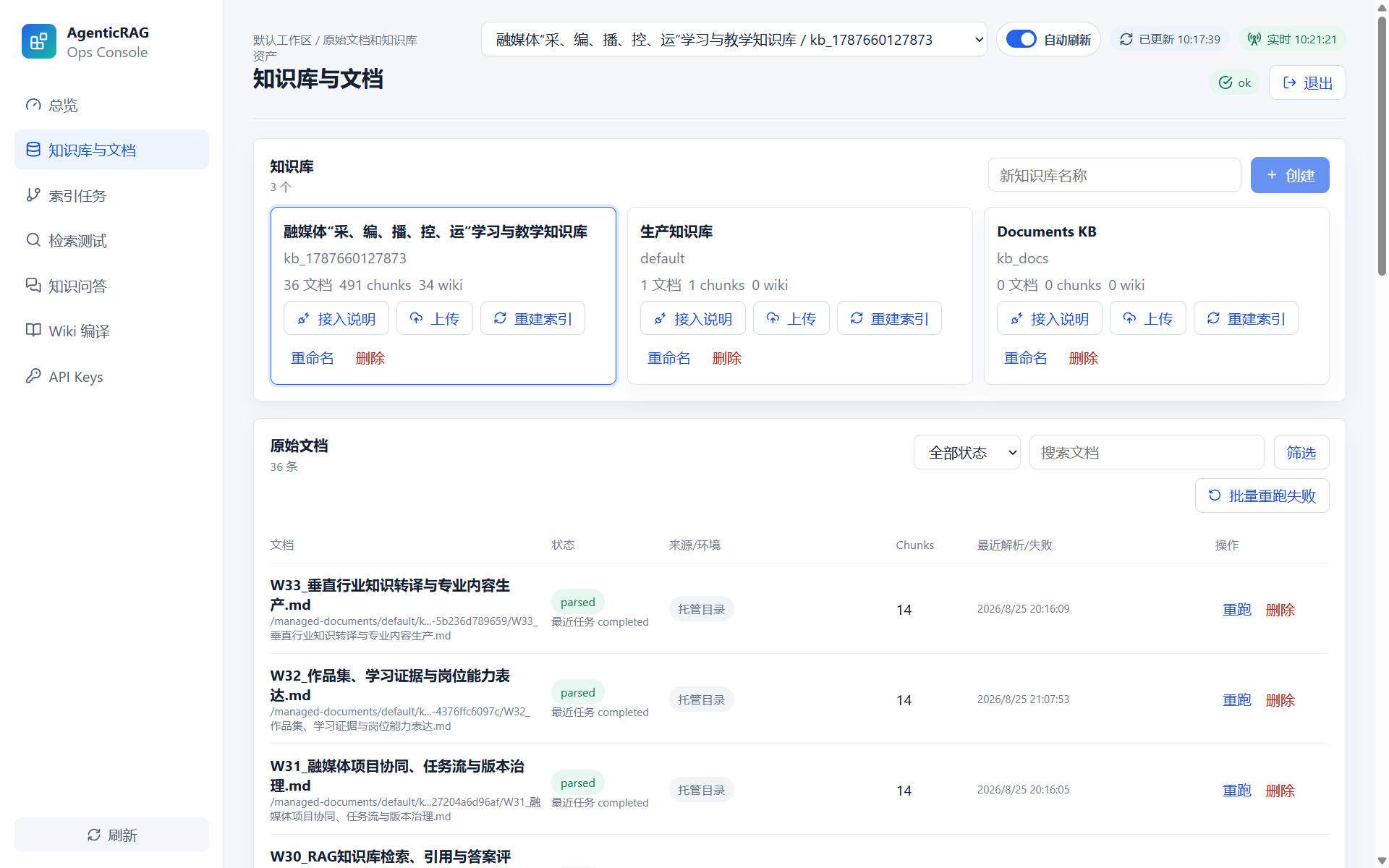Click 重跑 for W33 document
Screen dimensions: 1389x868
(x=1237, y=609)
